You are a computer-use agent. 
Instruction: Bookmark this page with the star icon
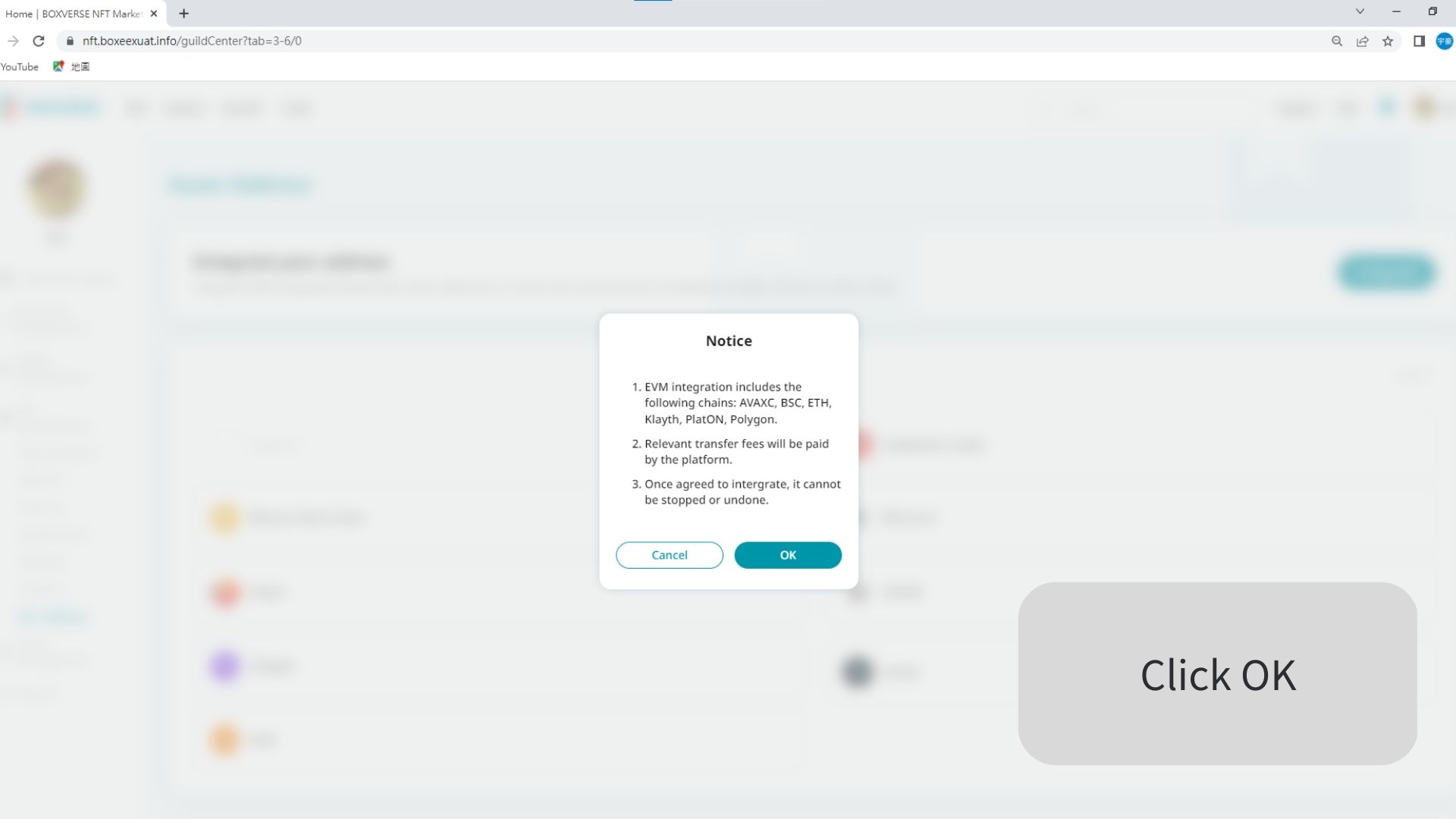pos(1388,41)
